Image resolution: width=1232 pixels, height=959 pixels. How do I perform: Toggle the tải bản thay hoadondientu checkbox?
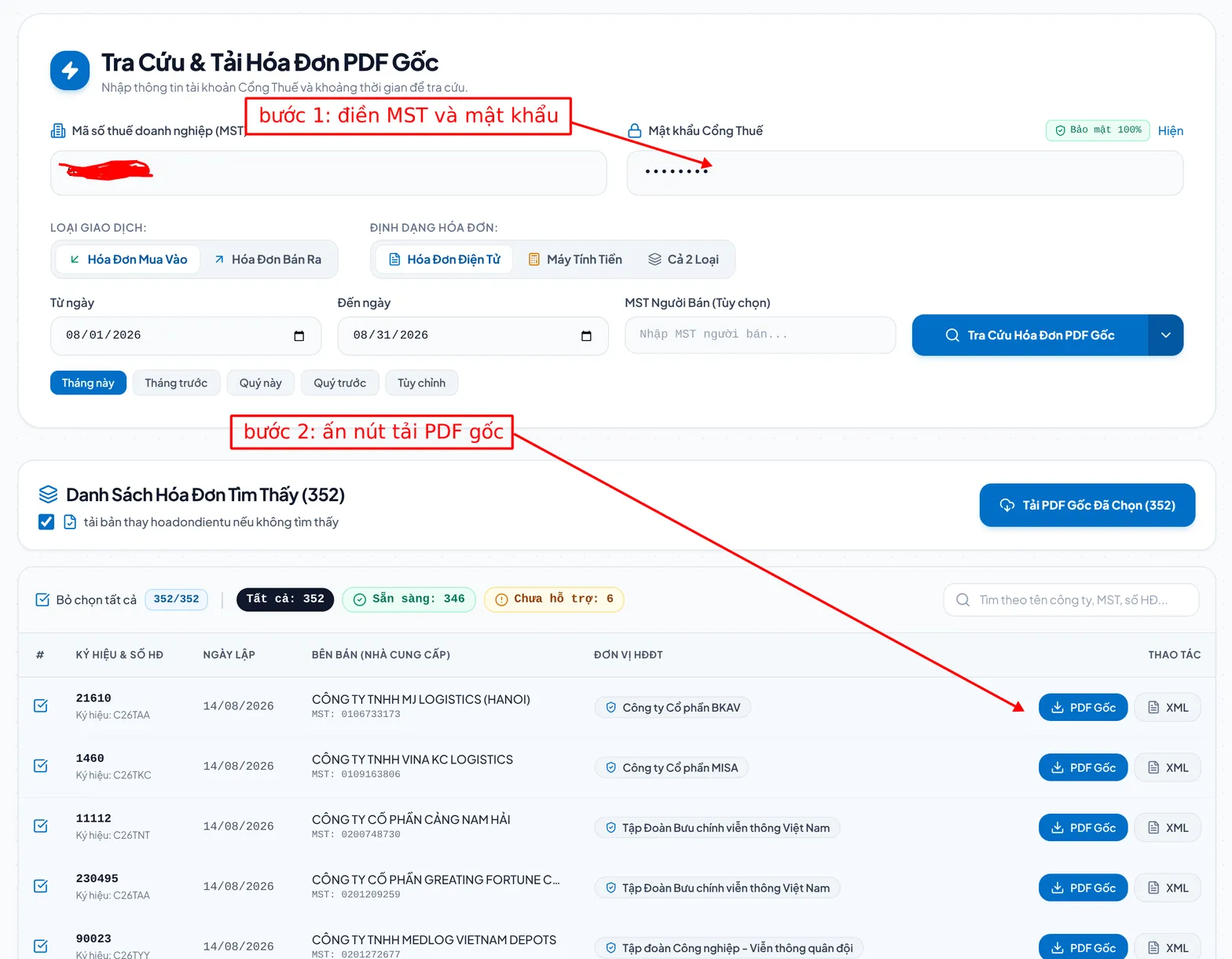pos(46,522)
